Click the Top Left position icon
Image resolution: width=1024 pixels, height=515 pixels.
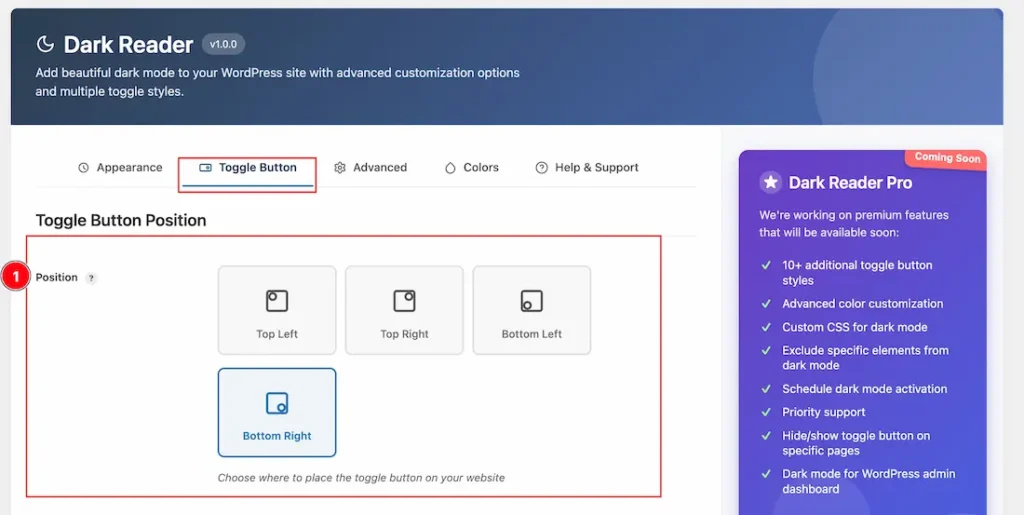click(x=277, y=301)
